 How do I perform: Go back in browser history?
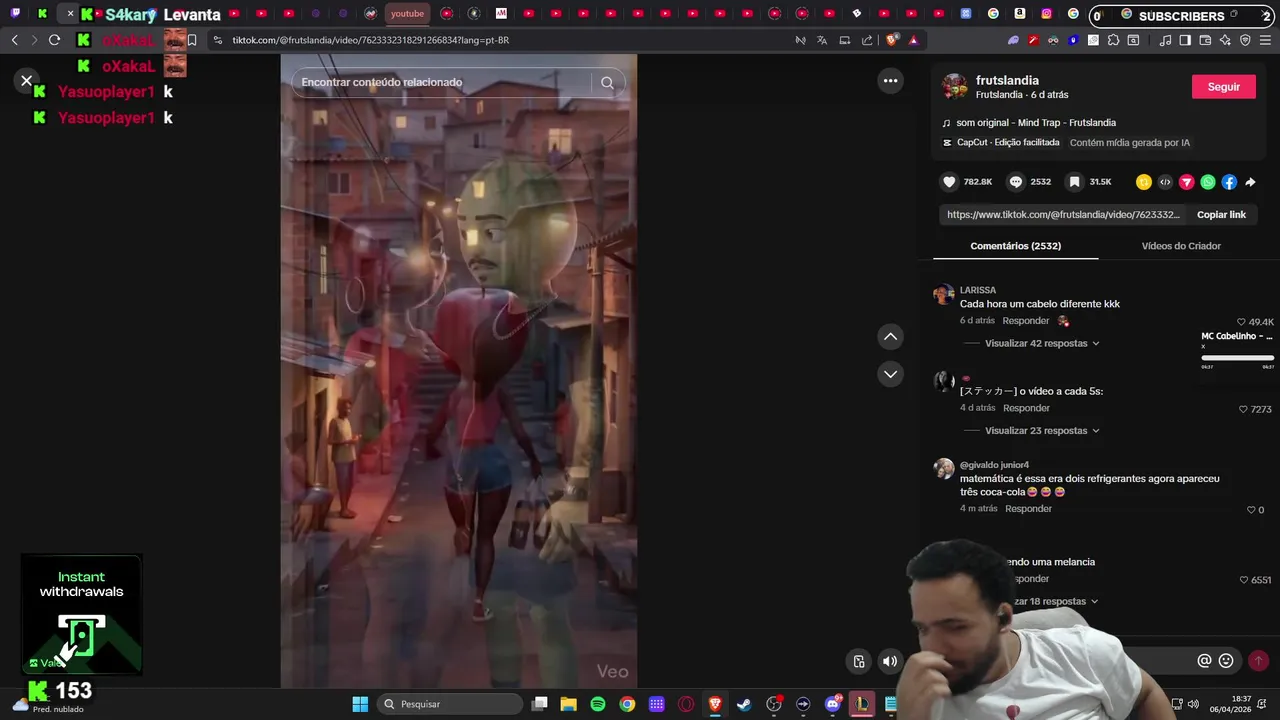[x=14, y=40]
